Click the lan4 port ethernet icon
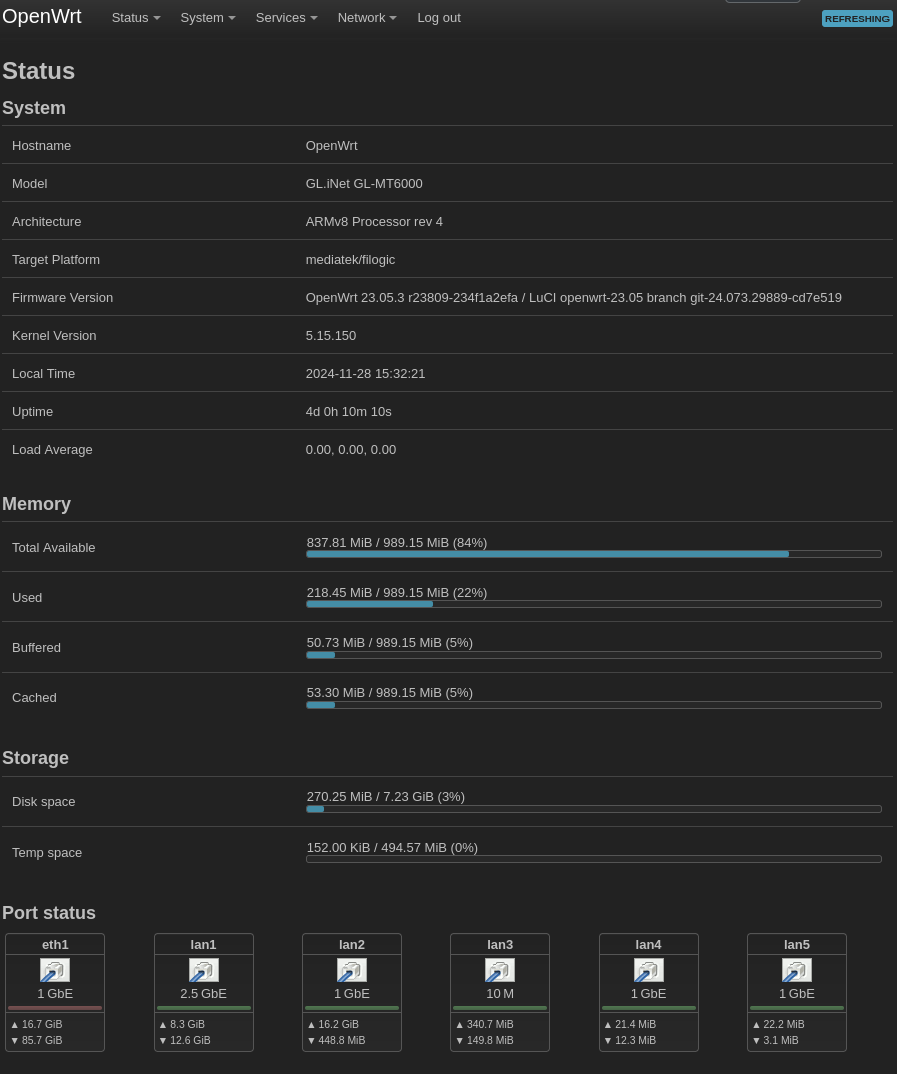Screen dimensions: 897x1074 point(649,970)
